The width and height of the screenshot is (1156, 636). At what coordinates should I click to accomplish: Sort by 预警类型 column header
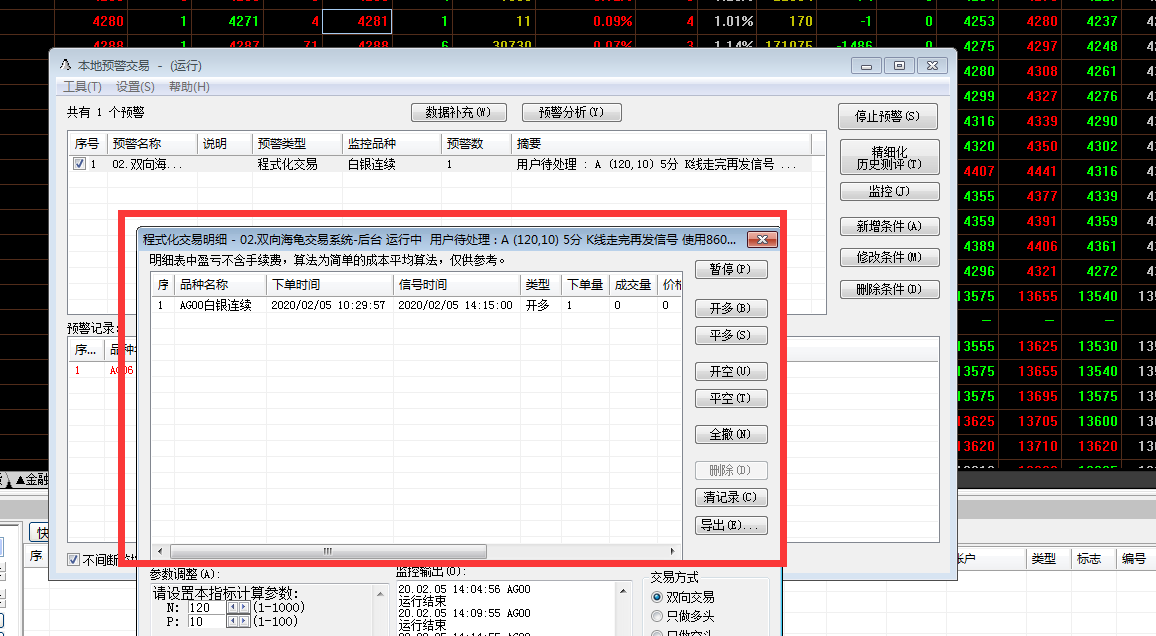(297, 144)
